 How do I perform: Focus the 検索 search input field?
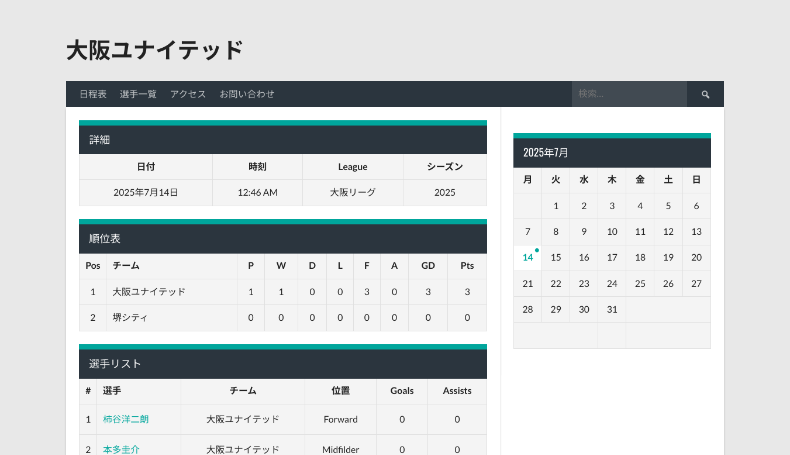pos(629,94)
